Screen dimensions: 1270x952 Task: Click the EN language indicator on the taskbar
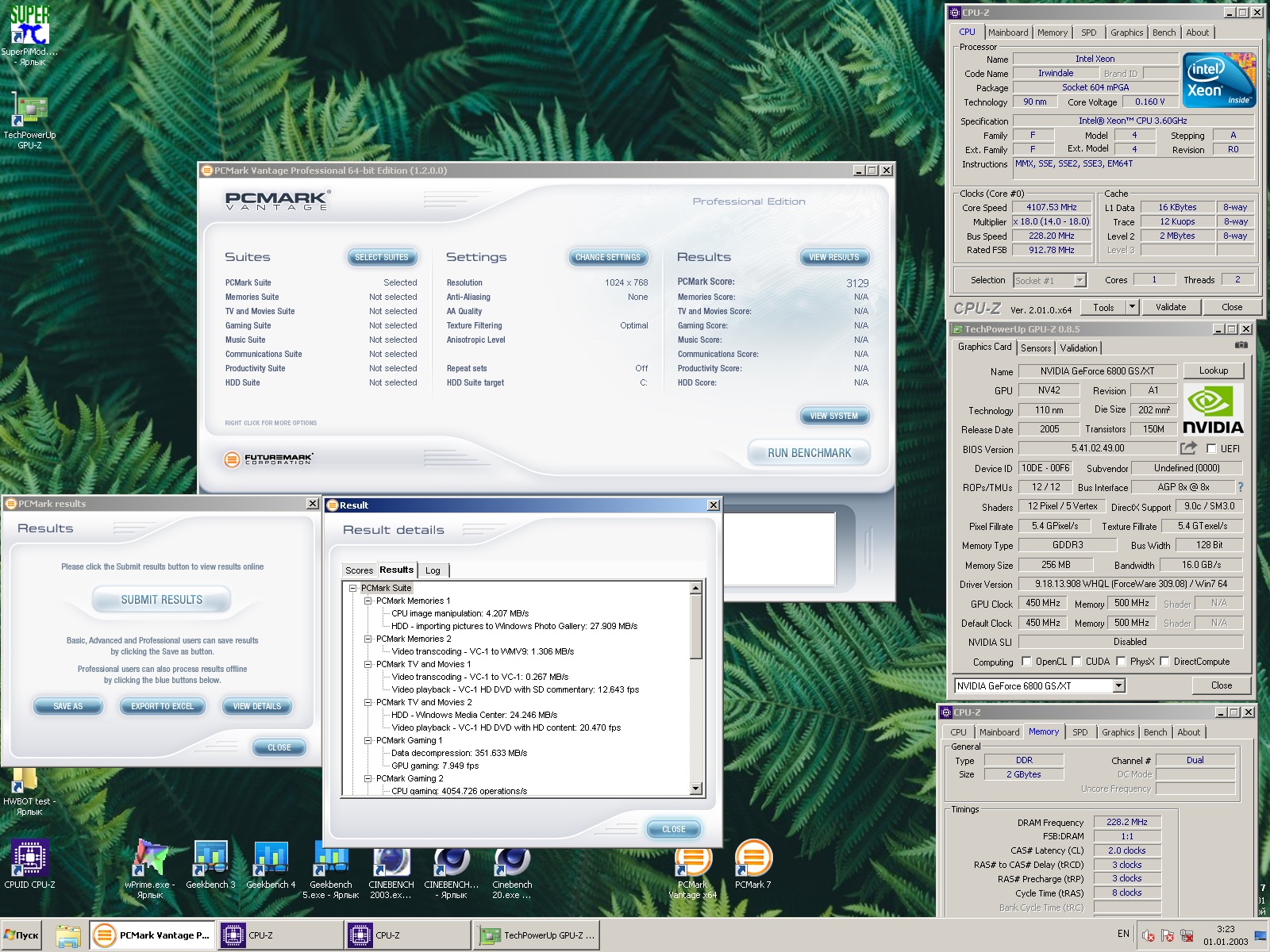coord(1123,934)
